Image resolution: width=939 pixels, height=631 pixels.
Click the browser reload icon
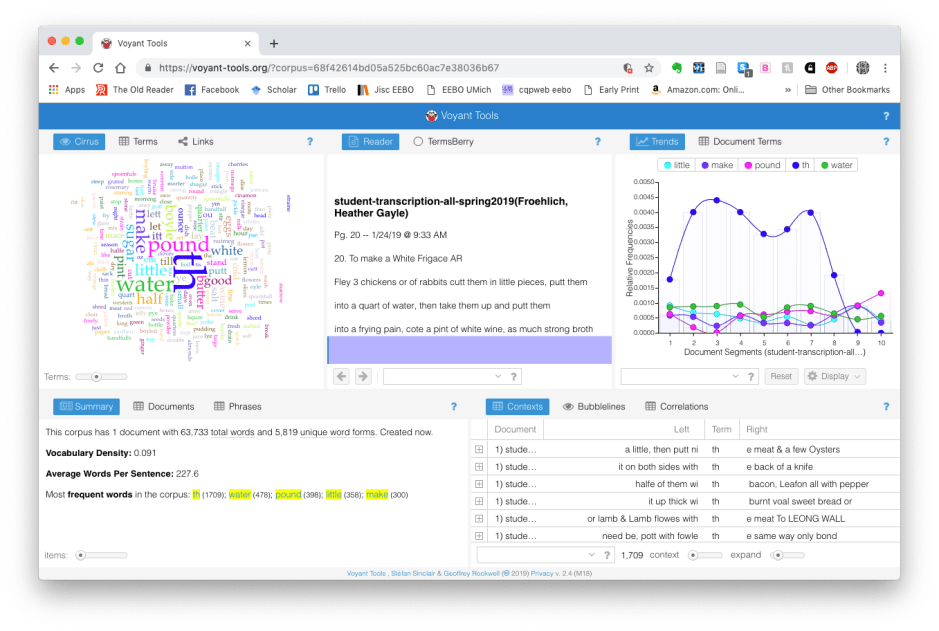click(x=98, y=68)
